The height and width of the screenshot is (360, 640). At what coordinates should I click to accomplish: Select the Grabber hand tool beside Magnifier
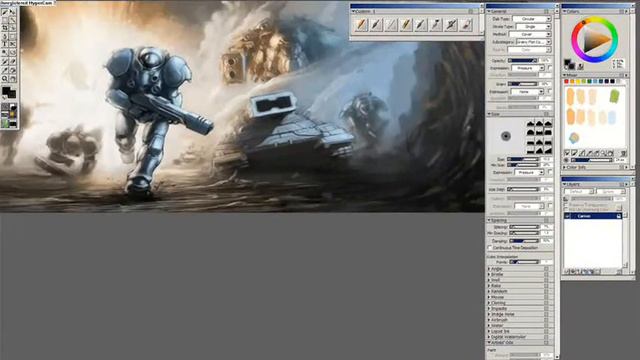click(x=13, y=78)
